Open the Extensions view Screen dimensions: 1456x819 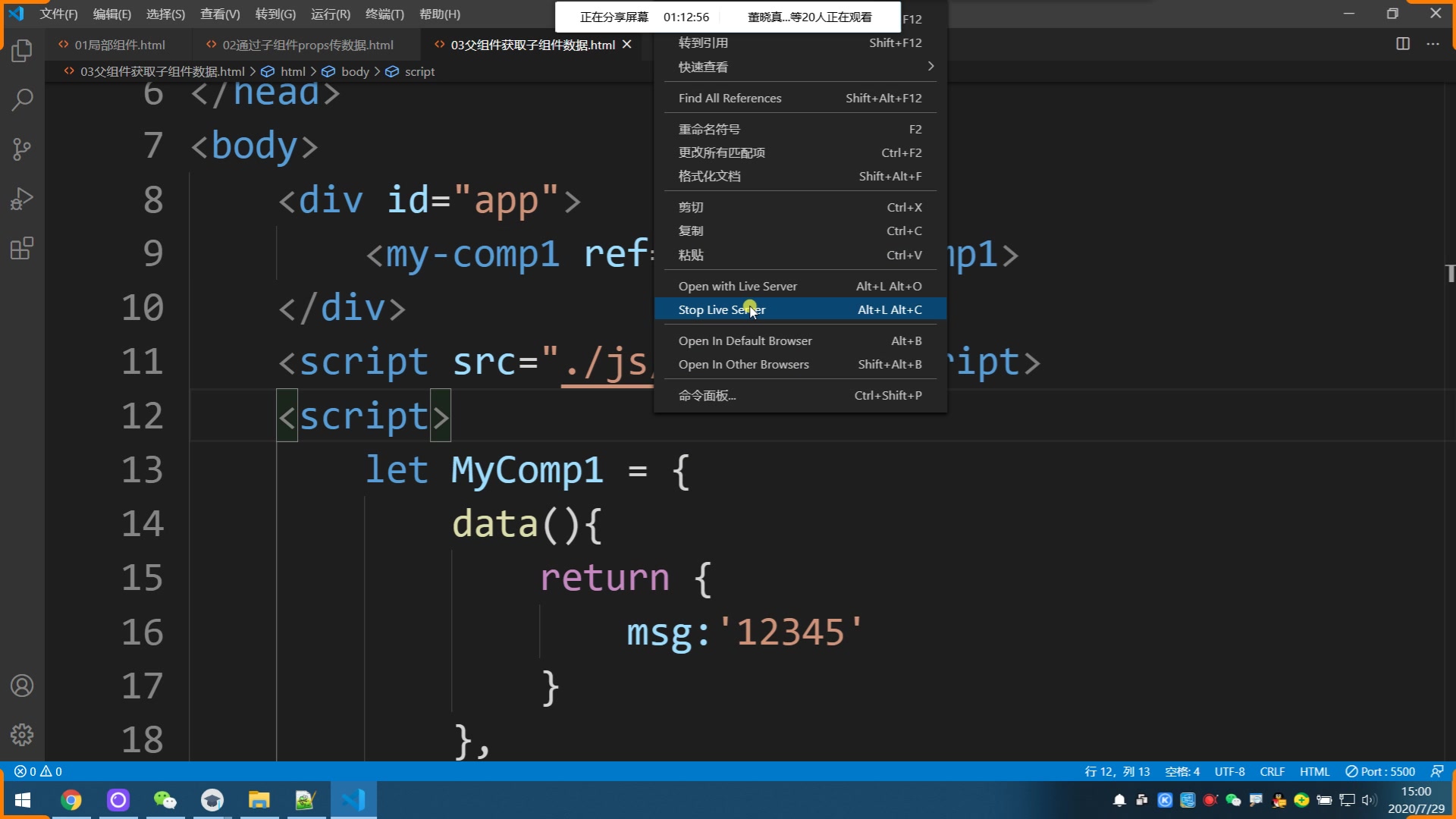click(x=22, y=249)
